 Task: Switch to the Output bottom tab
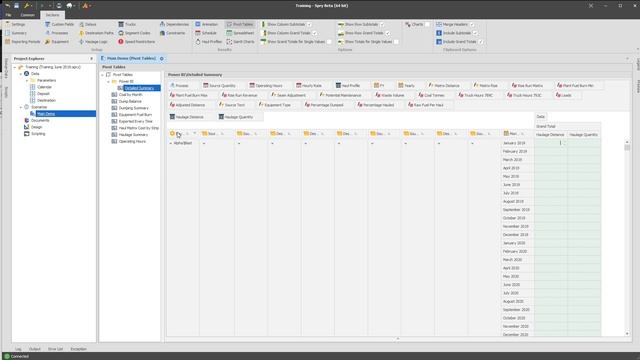pos(35,349)
